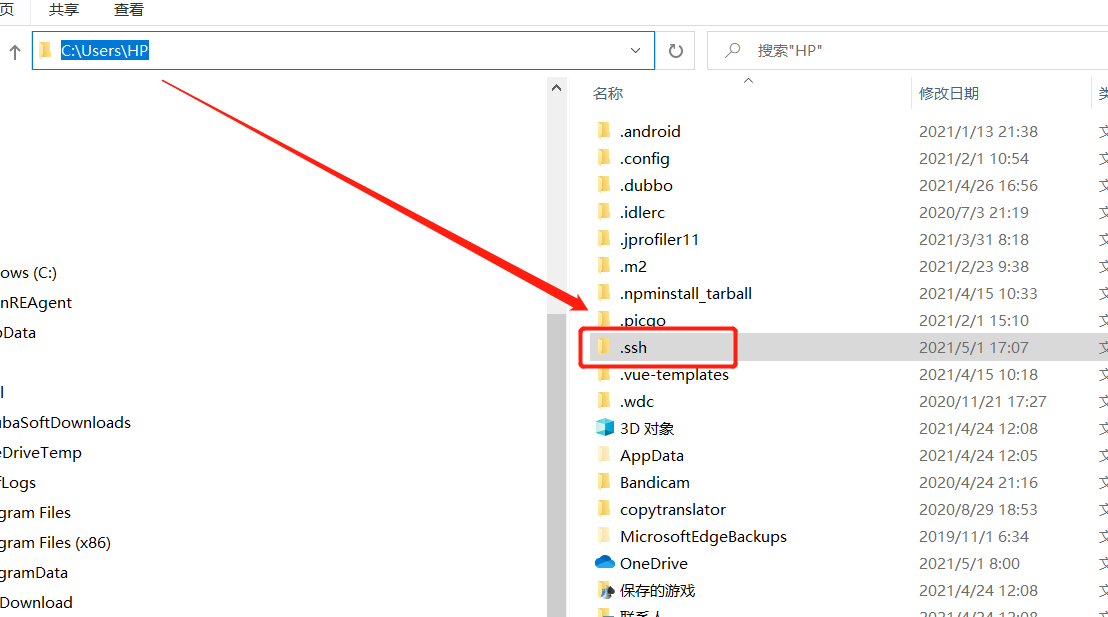Select the C:\Users\HP address bar field
This screenshot has width=1108, height=617.
pyautogui.click(x=343, y=51)
